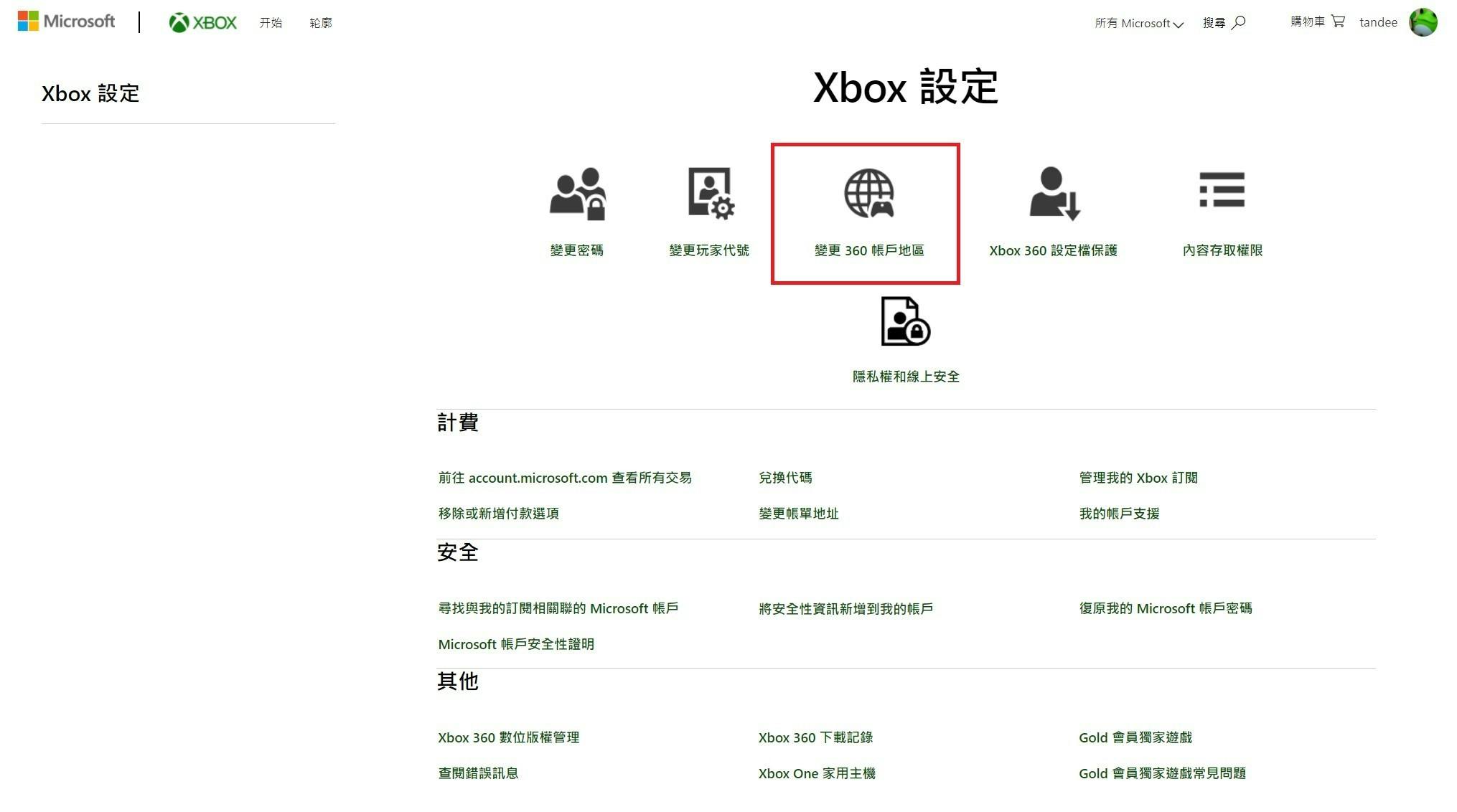This screenshot has width=1457, height=812.
Task: Click the Xbox 360 設定檔保護 text link
Action: 1053,250
